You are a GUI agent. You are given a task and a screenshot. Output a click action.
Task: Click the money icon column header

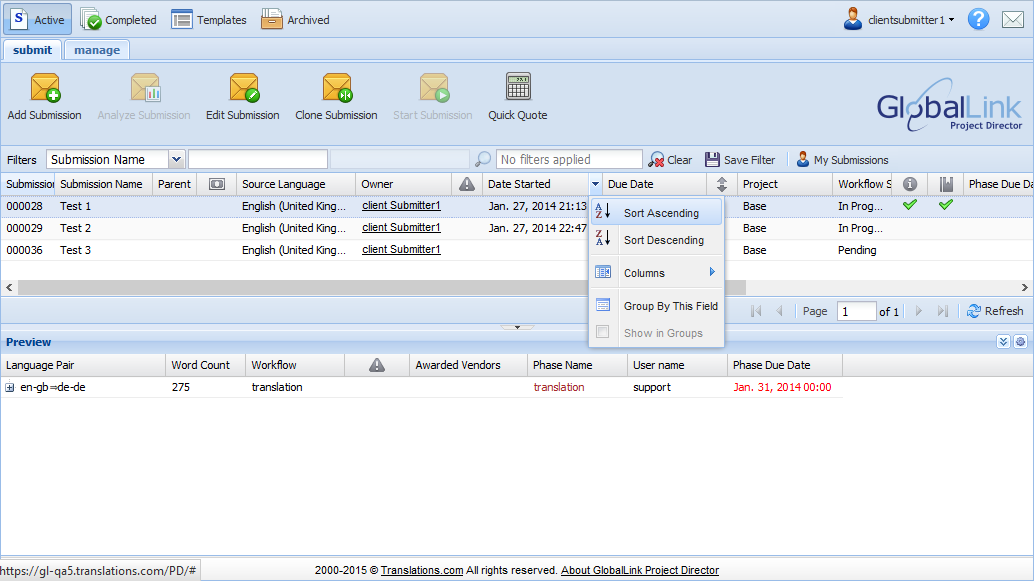[216, 184]
